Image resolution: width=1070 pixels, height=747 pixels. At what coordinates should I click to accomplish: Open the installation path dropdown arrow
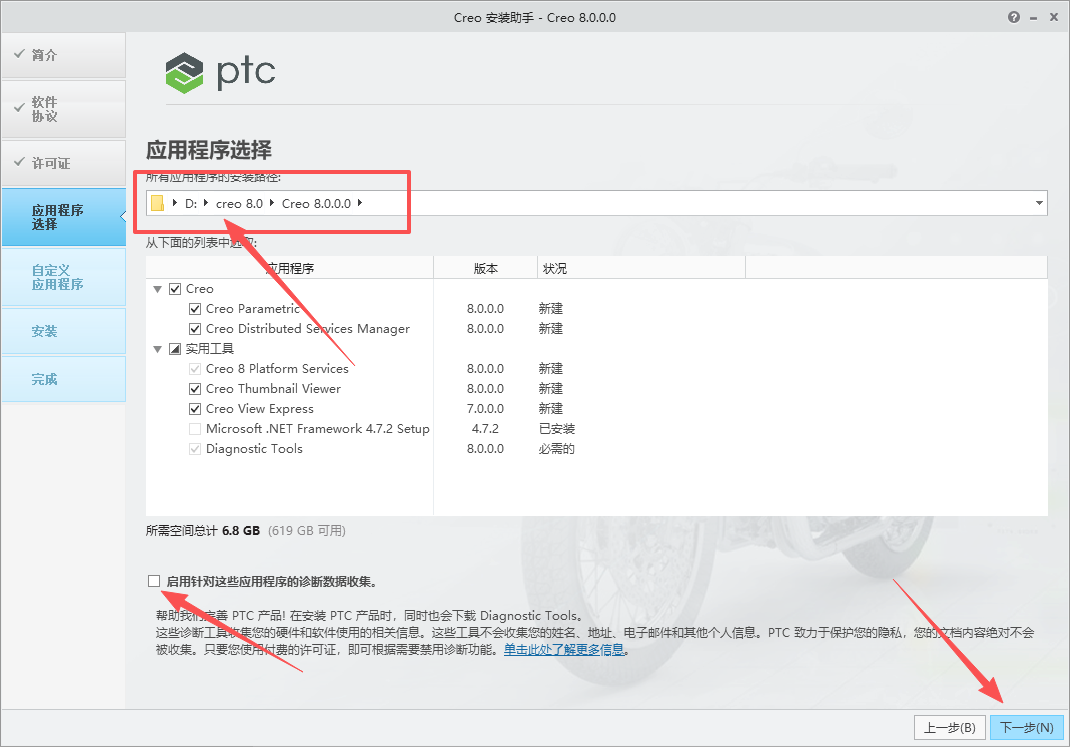pyautogui.click(x=1037, y=202)
